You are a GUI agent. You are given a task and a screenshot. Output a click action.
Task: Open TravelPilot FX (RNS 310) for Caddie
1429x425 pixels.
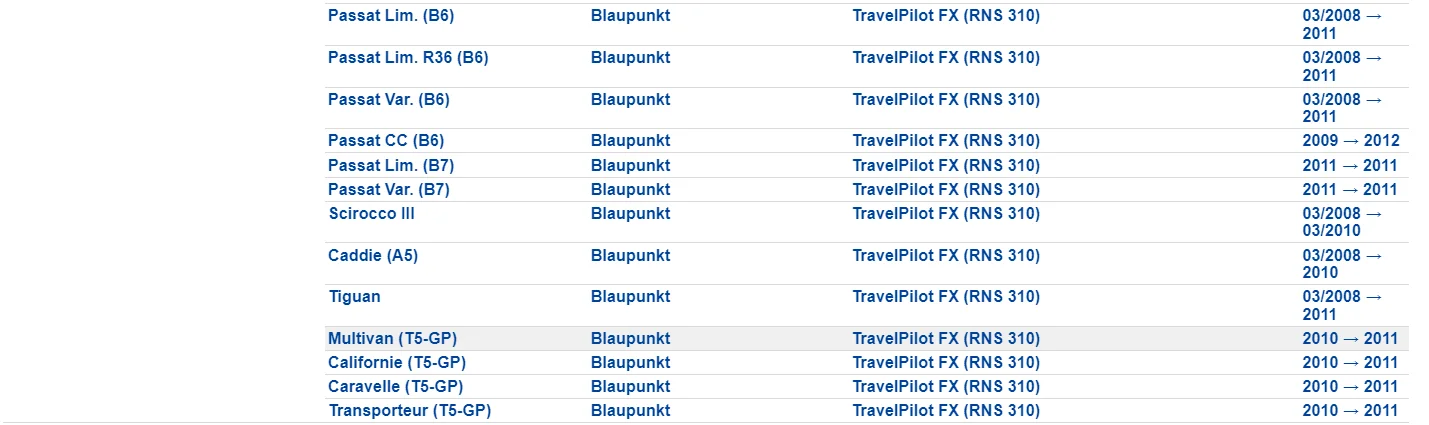tap(945, 256)
